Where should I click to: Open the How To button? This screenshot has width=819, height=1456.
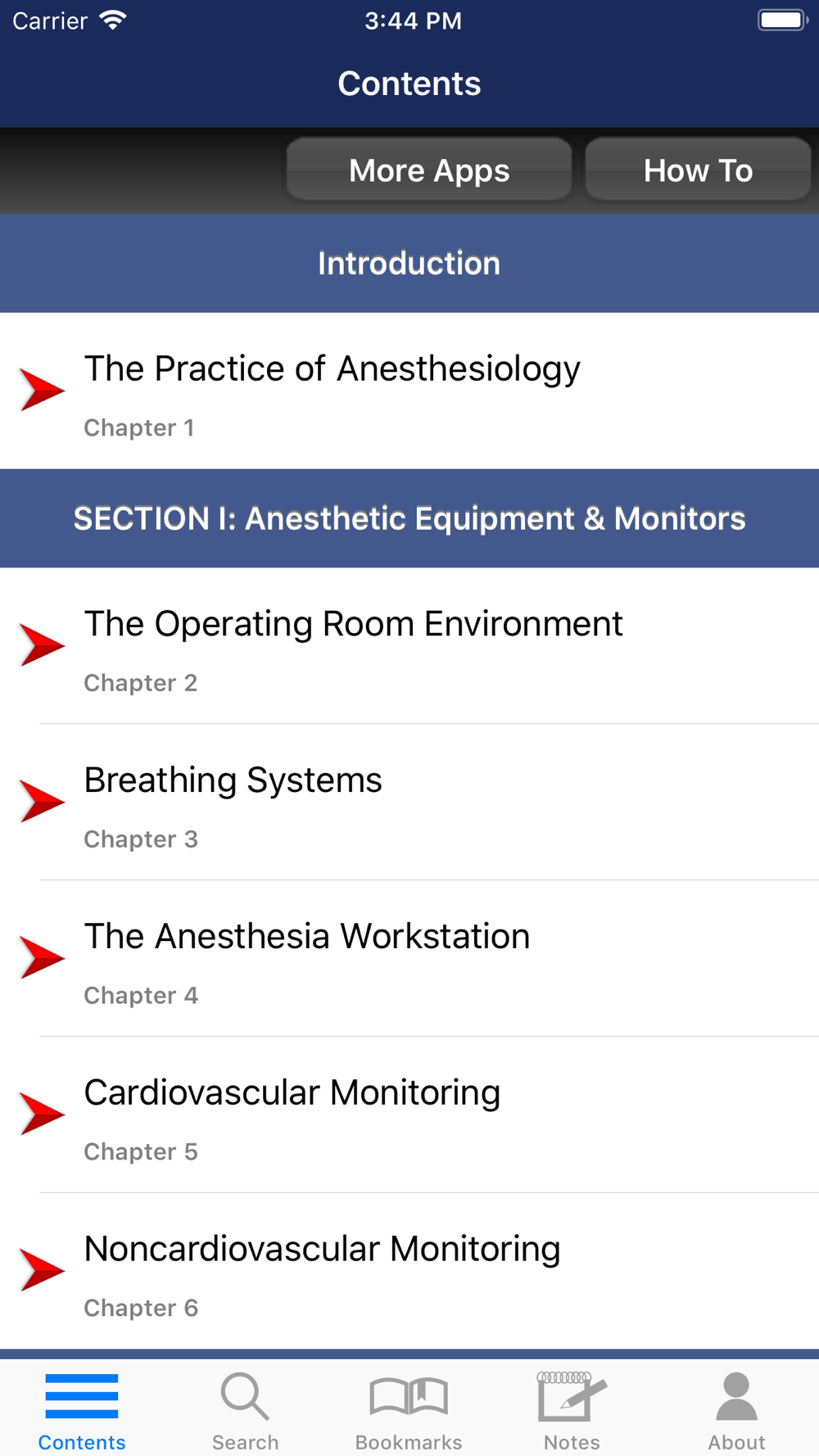(698, 170)
